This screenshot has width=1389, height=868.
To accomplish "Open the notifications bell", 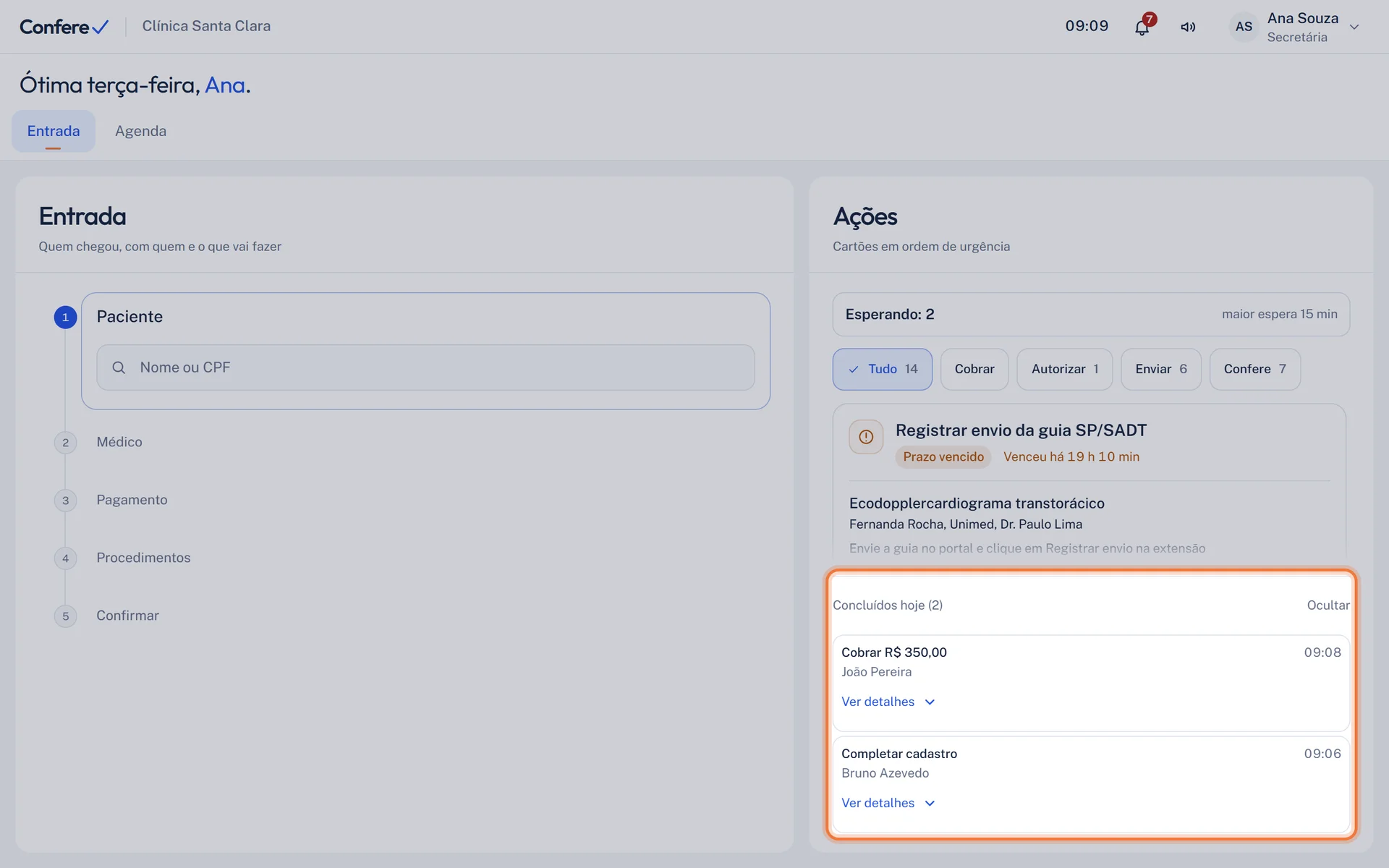I will tap(1142, 27).
